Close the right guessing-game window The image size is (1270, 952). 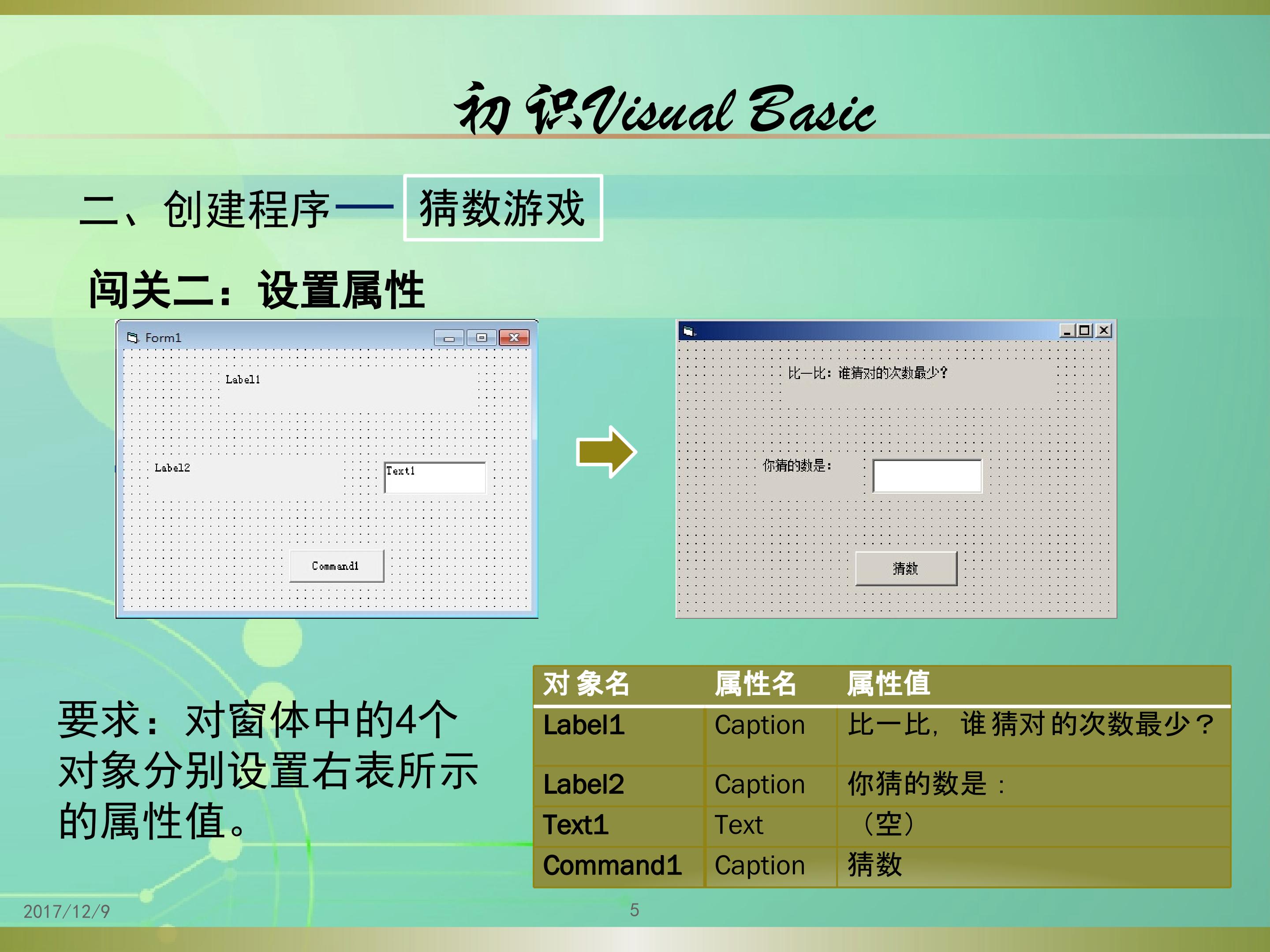[x=1103, y=331]
